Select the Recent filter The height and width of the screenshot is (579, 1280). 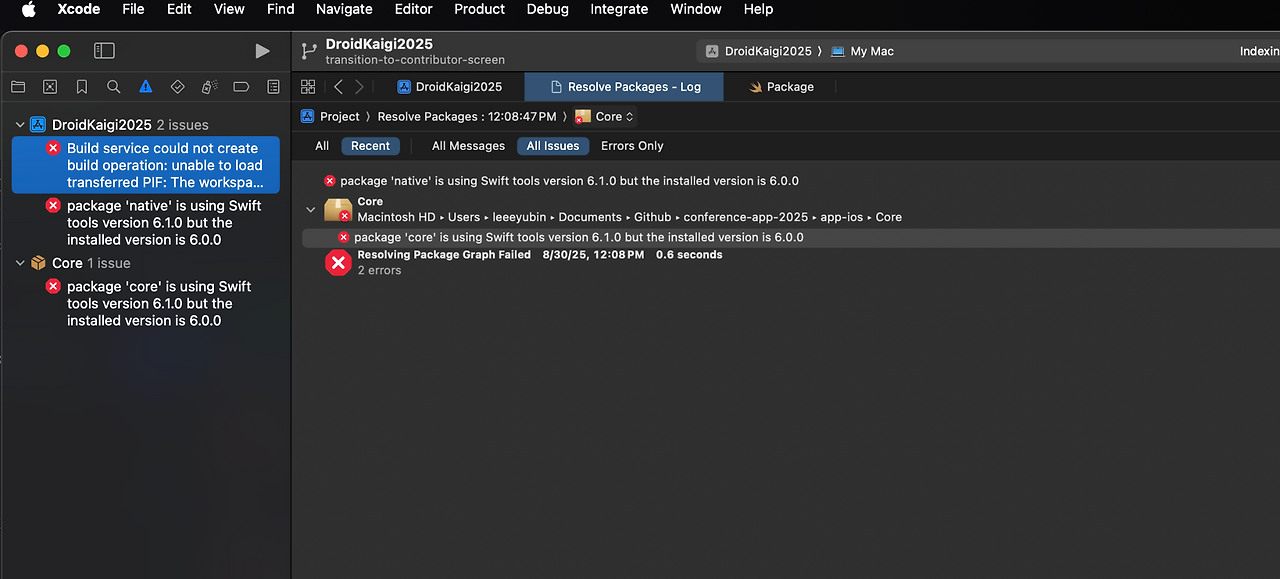(x=370, y=146)
